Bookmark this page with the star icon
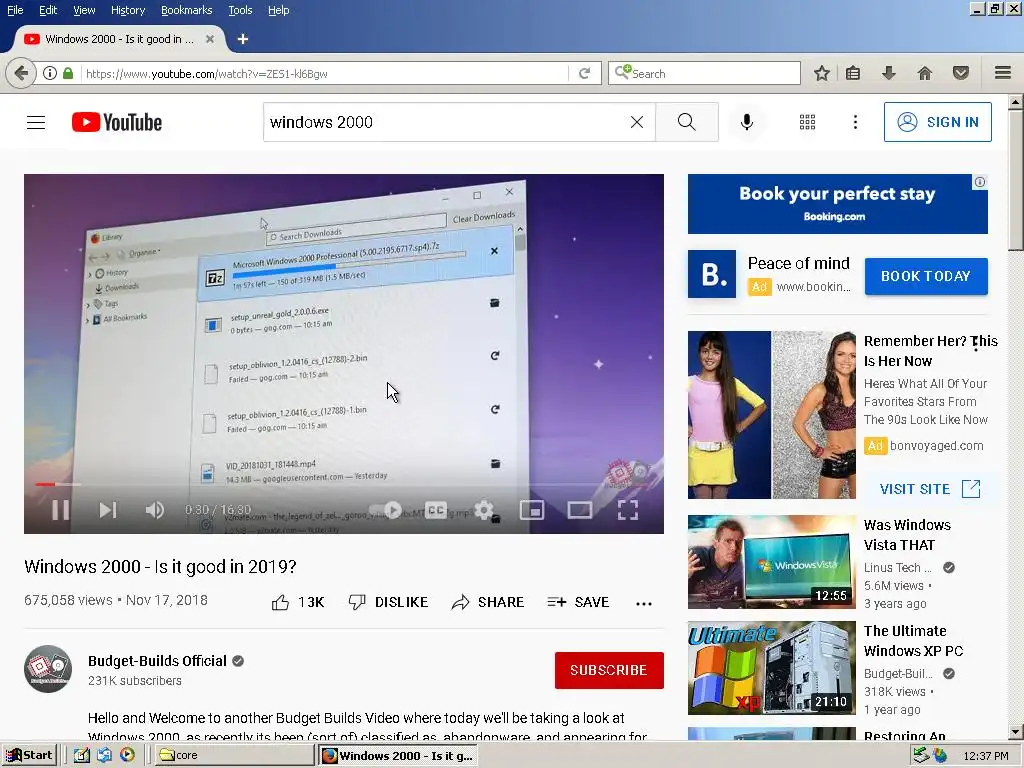The width and height of the screenshot is (1024, 768). click(822, 73)
